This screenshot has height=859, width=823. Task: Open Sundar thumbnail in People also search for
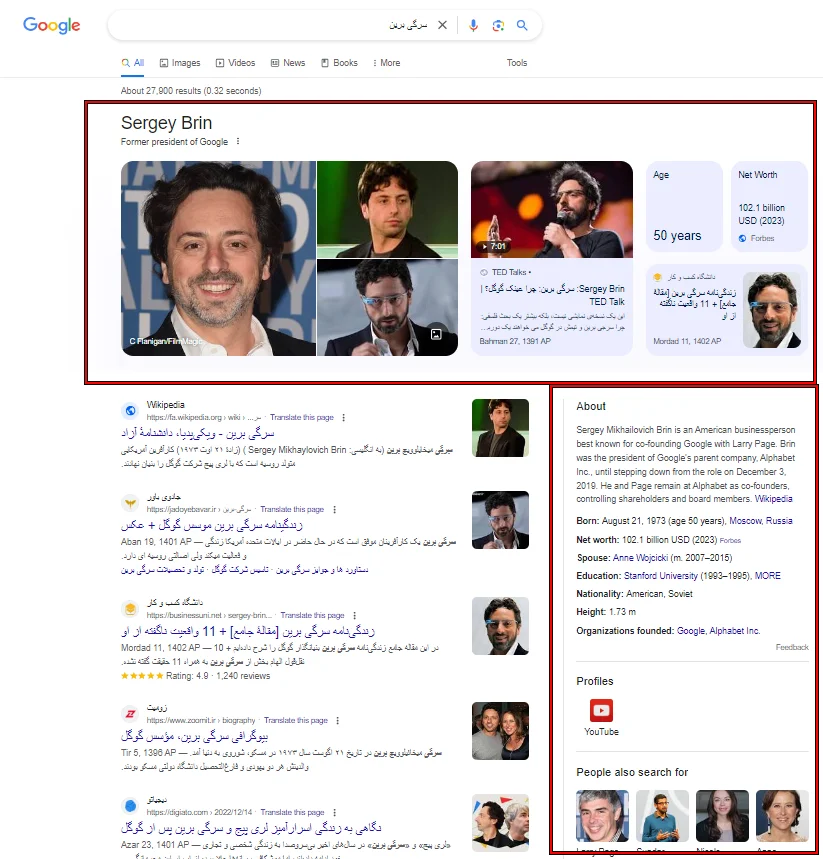[662, 816]
